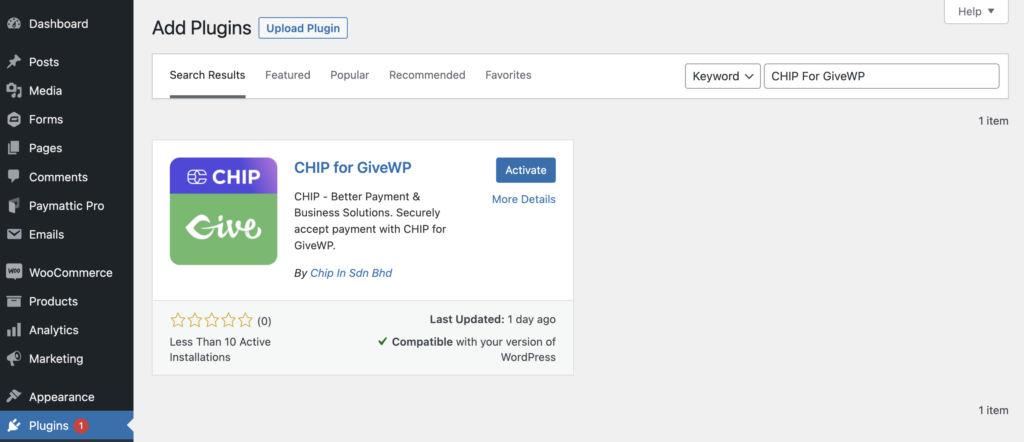Switch to the Featured tab

(287, 75)
